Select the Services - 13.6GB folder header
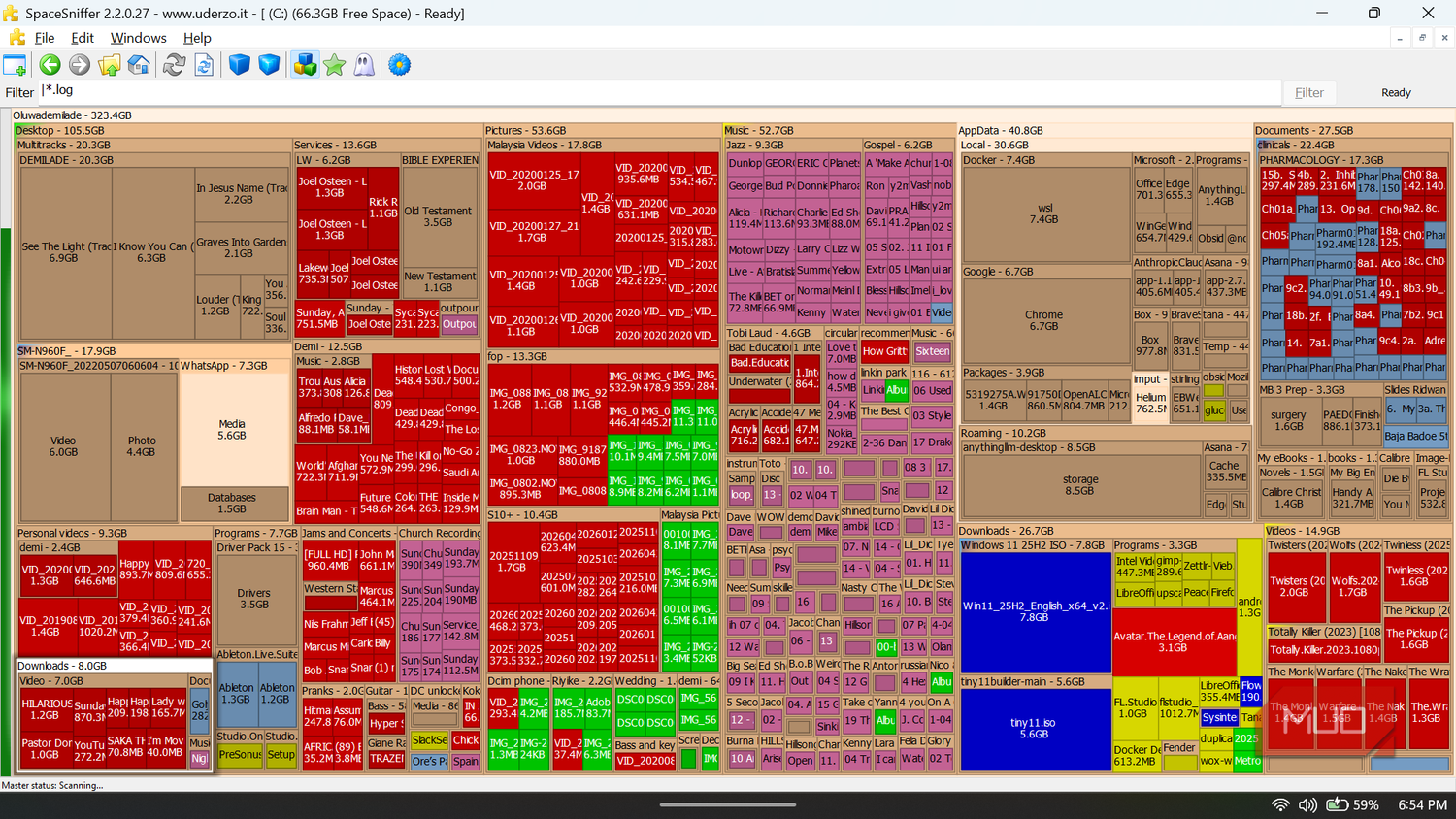Image resolution: width=1456 pixels, height=819 pixels. coord(386,146)
